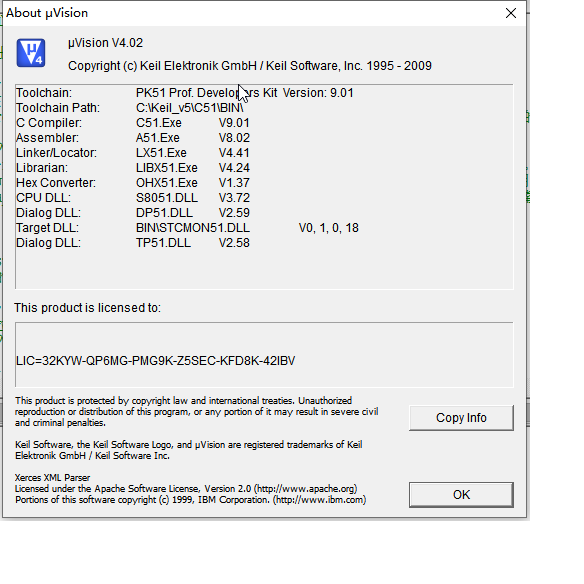584x584 pixels.
Task: Click version 'V4.24' of Librarian
Action: [x=234, y=168]
